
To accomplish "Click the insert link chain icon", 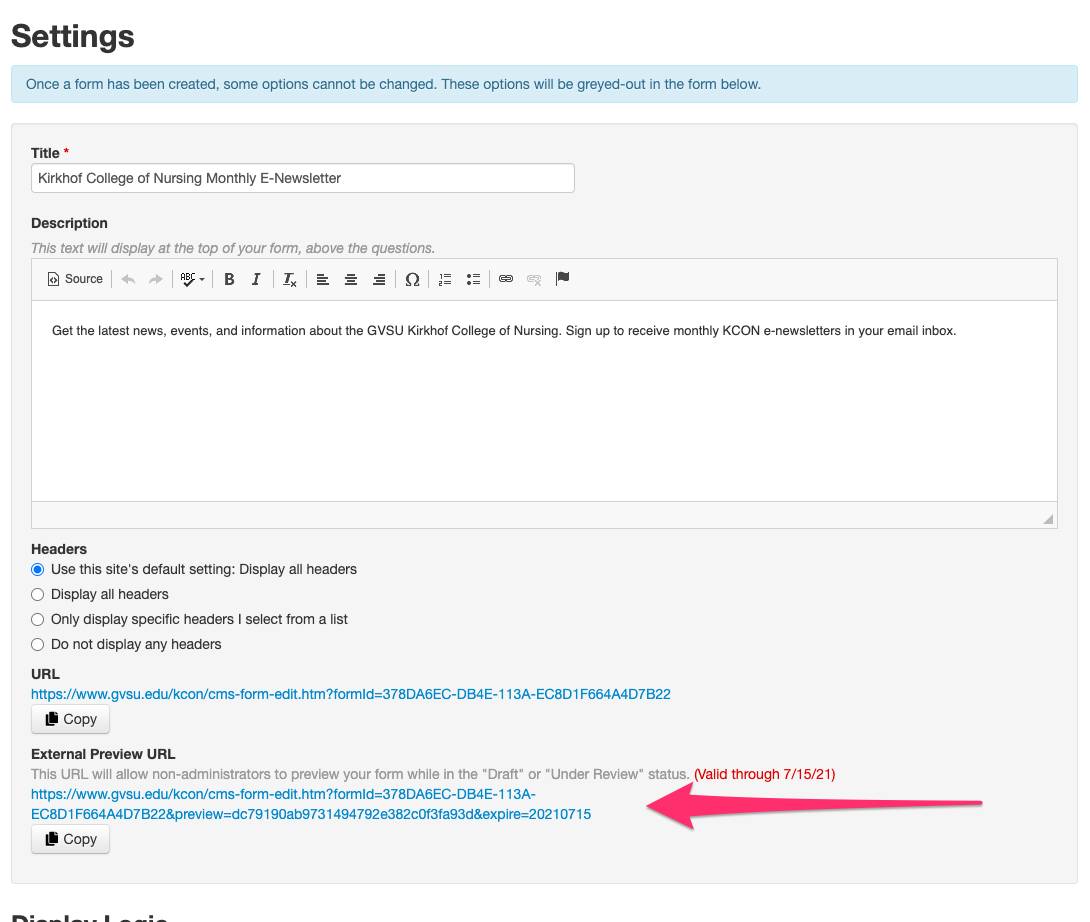I will pos(506,279).
